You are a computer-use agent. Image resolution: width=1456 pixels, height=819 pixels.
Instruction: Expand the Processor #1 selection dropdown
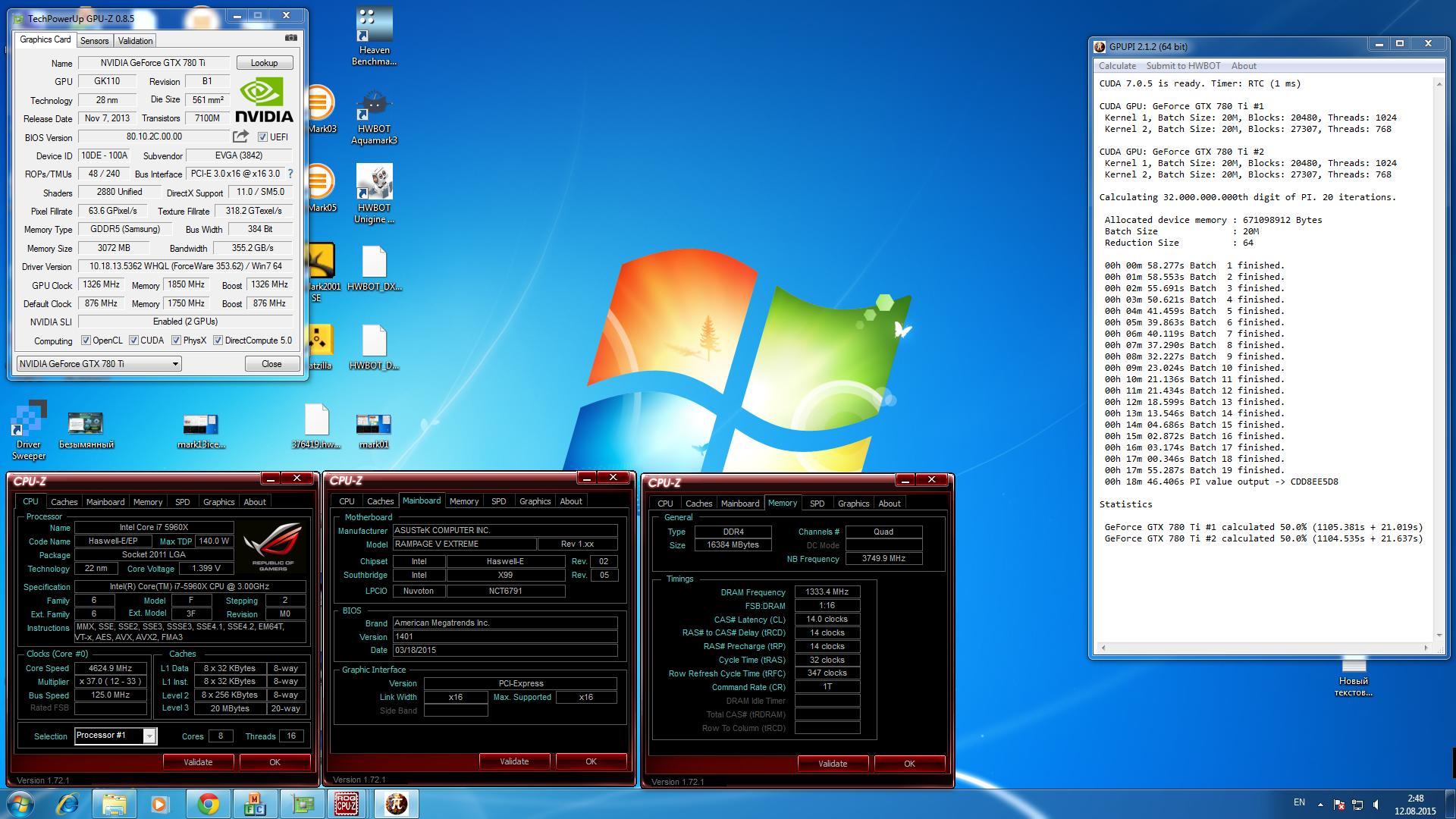pyautogui.click(x=149, y=736)
